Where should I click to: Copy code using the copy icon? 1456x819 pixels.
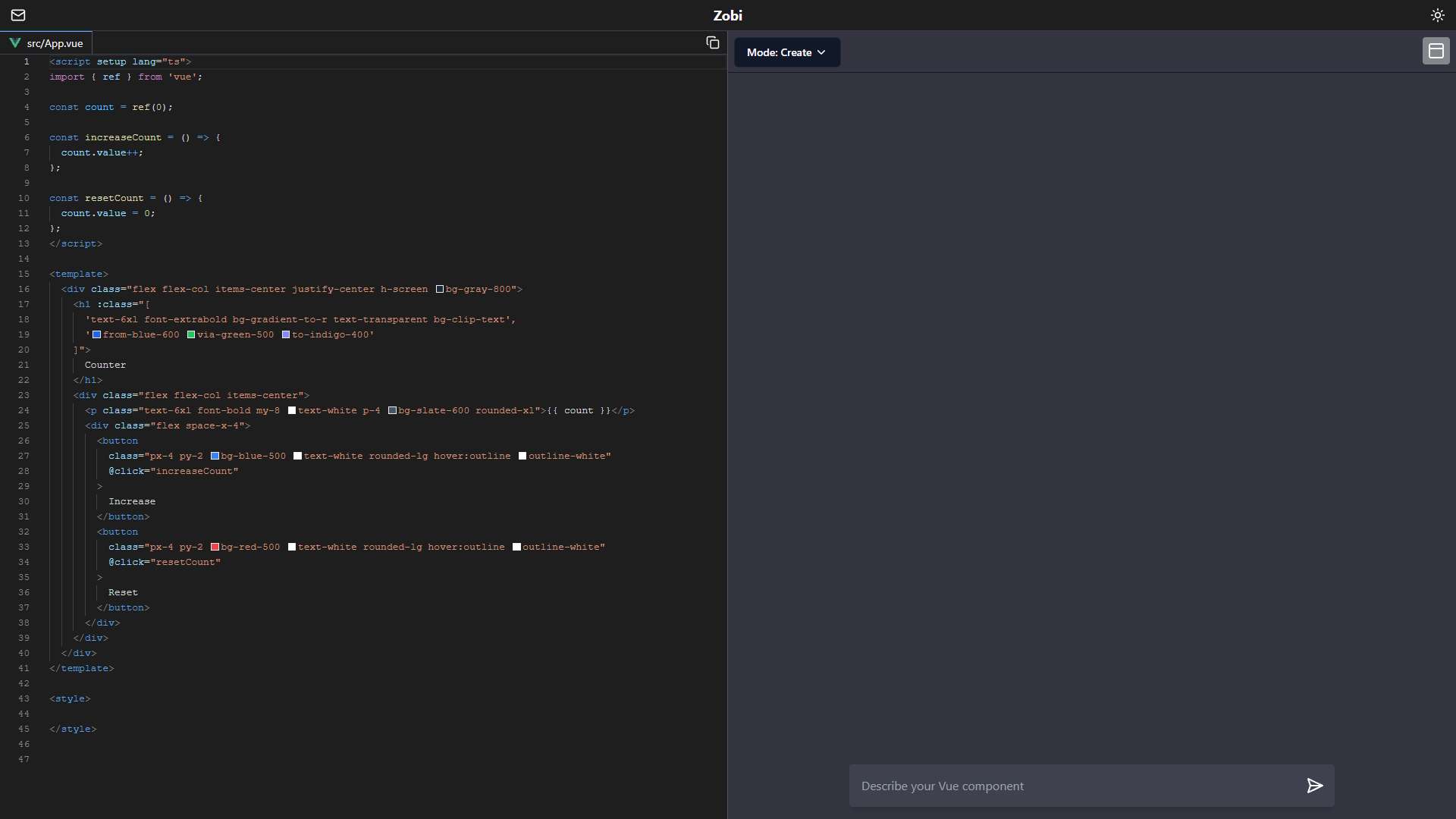point(712,42)
